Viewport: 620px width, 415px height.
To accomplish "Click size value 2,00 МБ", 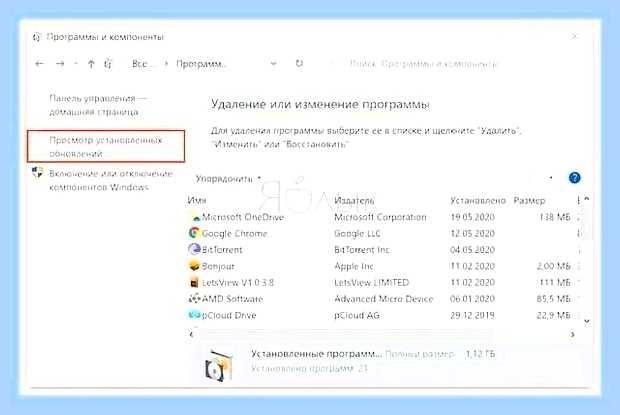I will 554,266.
